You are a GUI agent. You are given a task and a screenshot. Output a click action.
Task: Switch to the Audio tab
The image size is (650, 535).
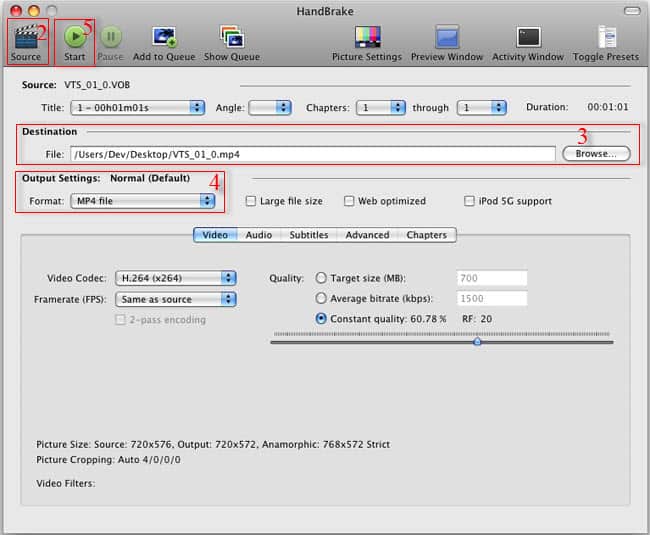pos(259,235)
